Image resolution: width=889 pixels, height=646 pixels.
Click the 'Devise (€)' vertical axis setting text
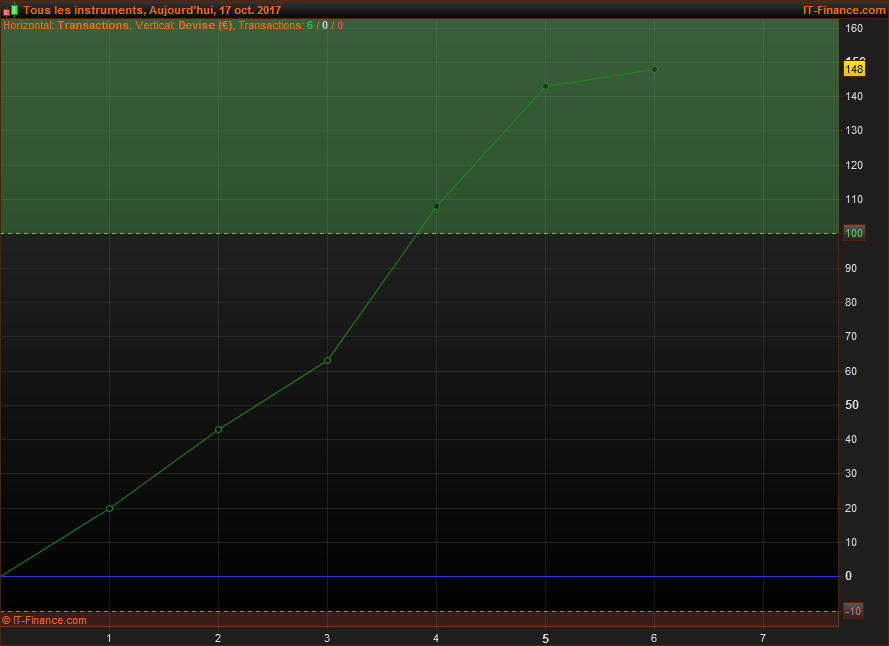click(205, 25)
